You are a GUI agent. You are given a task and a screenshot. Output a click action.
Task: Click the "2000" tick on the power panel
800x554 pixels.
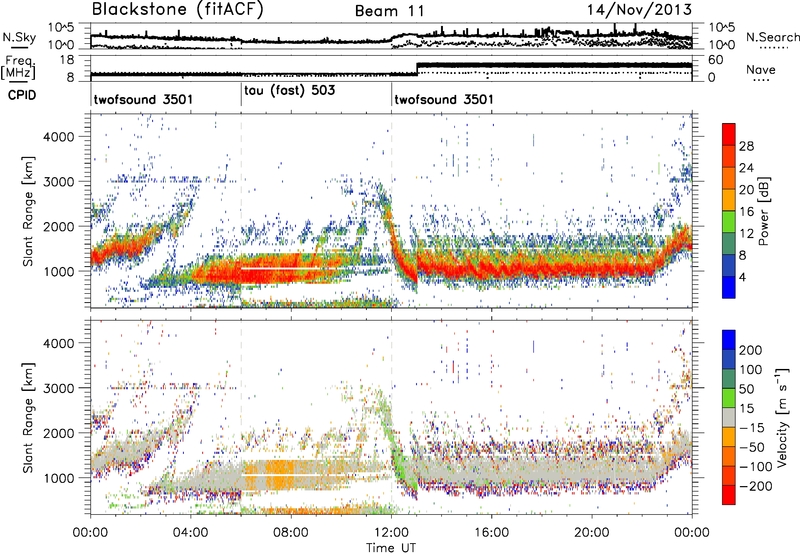(58, 226)
